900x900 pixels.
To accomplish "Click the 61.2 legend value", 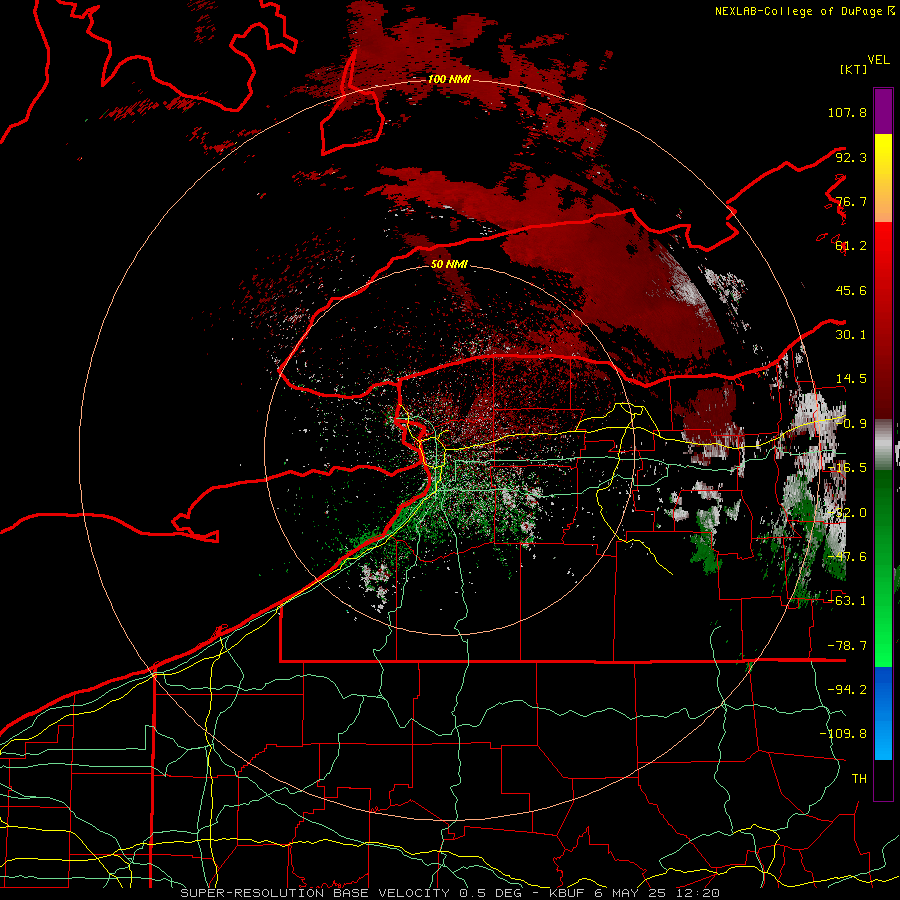I will [851, 246].
